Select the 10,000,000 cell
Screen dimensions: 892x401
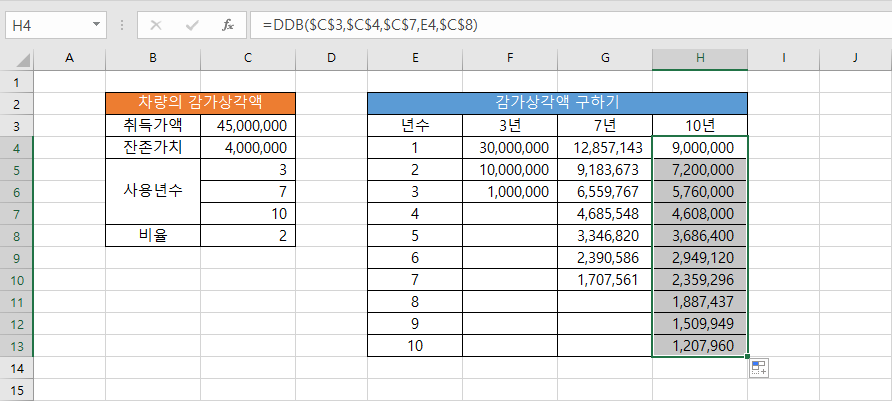click(510, 170)
